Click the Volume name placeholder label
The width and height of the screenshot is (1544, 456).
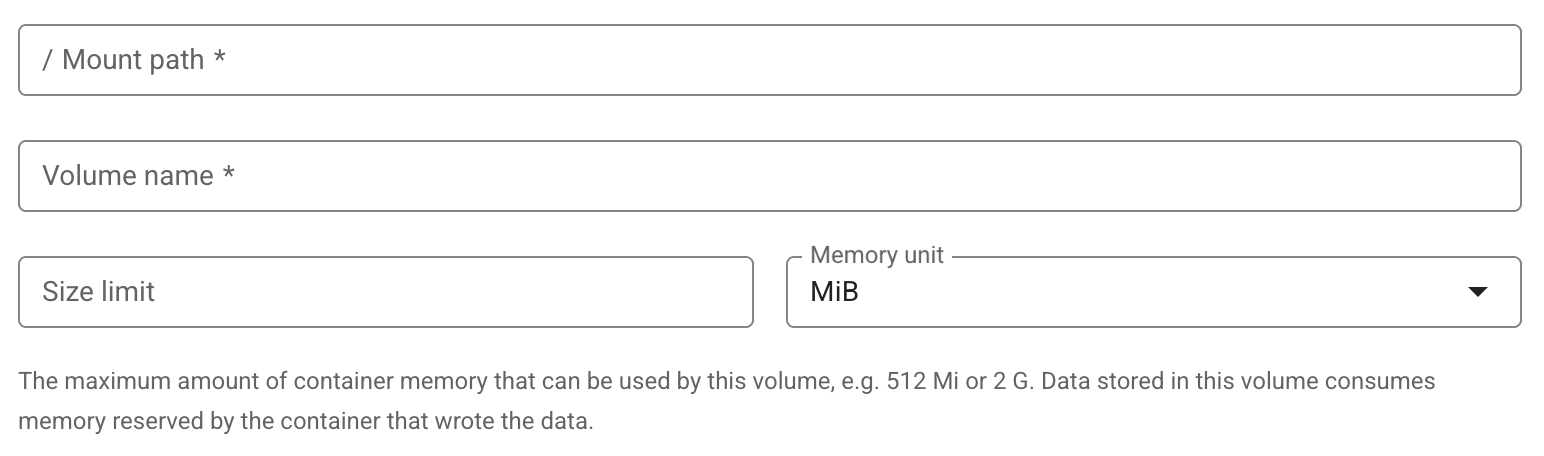click(x=128, y=176)
